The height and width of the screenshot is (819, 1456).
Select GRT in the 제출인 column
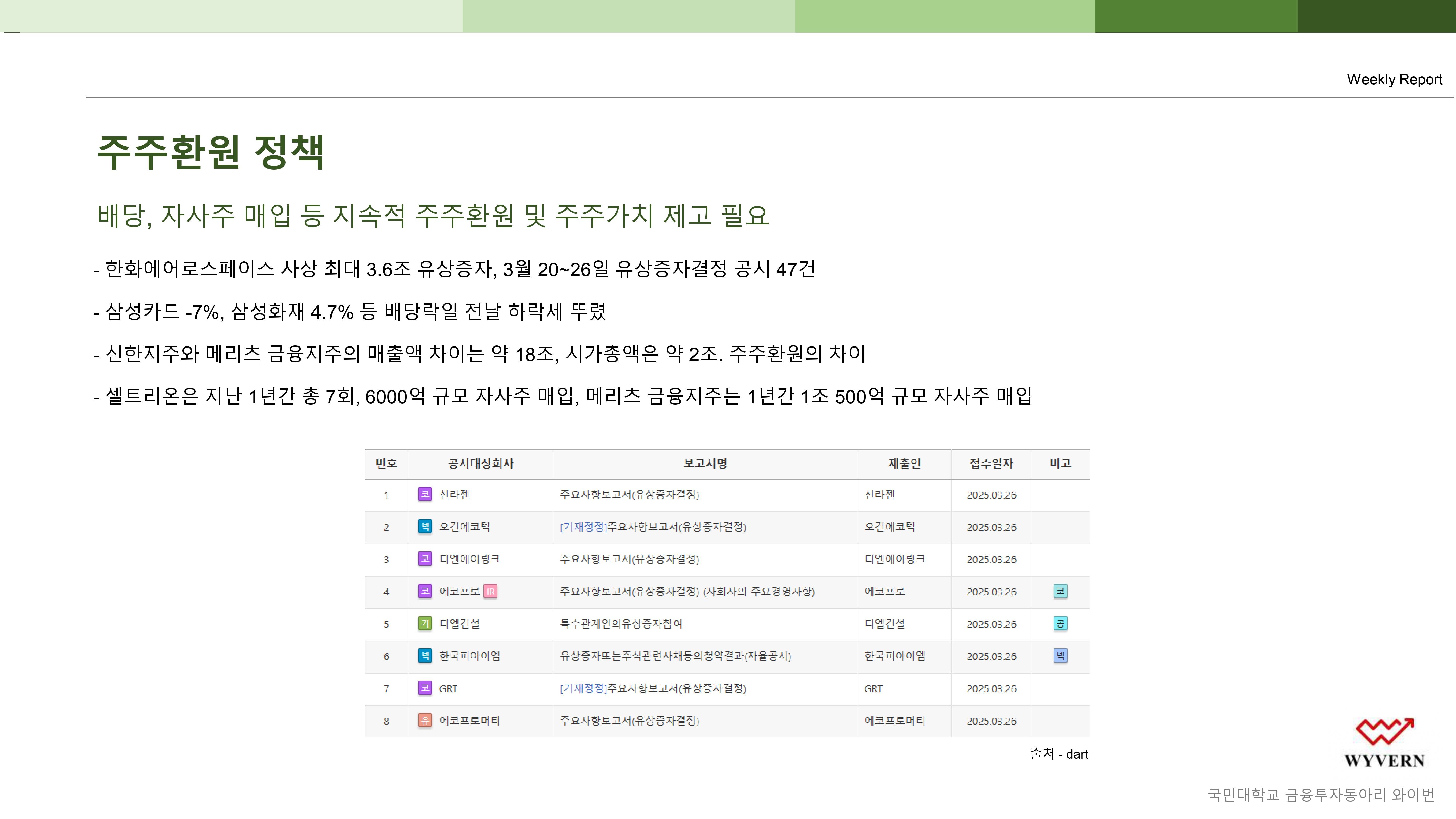coord(873,688)
